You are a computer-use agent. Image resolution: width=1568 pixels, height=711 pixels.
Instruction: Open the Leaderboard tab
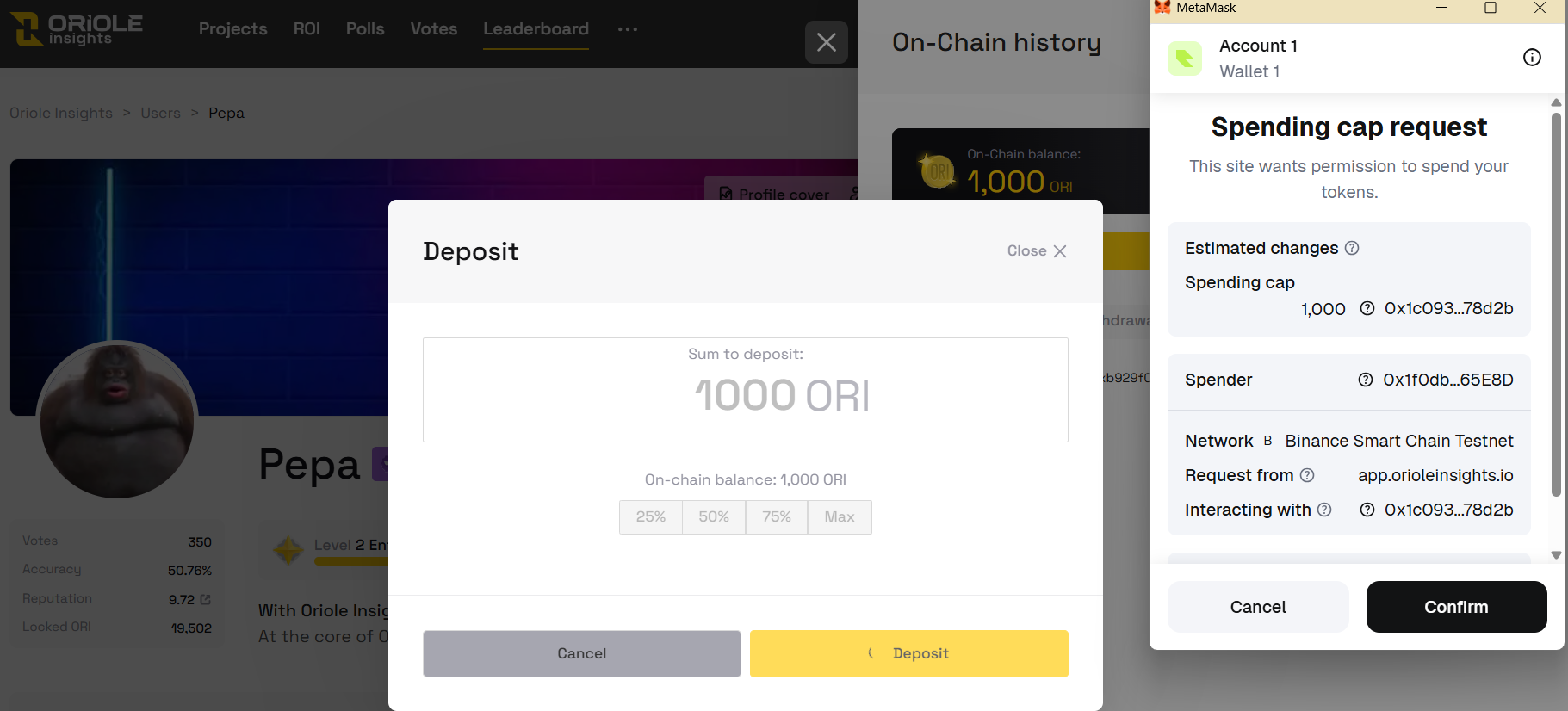click(x=536, y=29)
